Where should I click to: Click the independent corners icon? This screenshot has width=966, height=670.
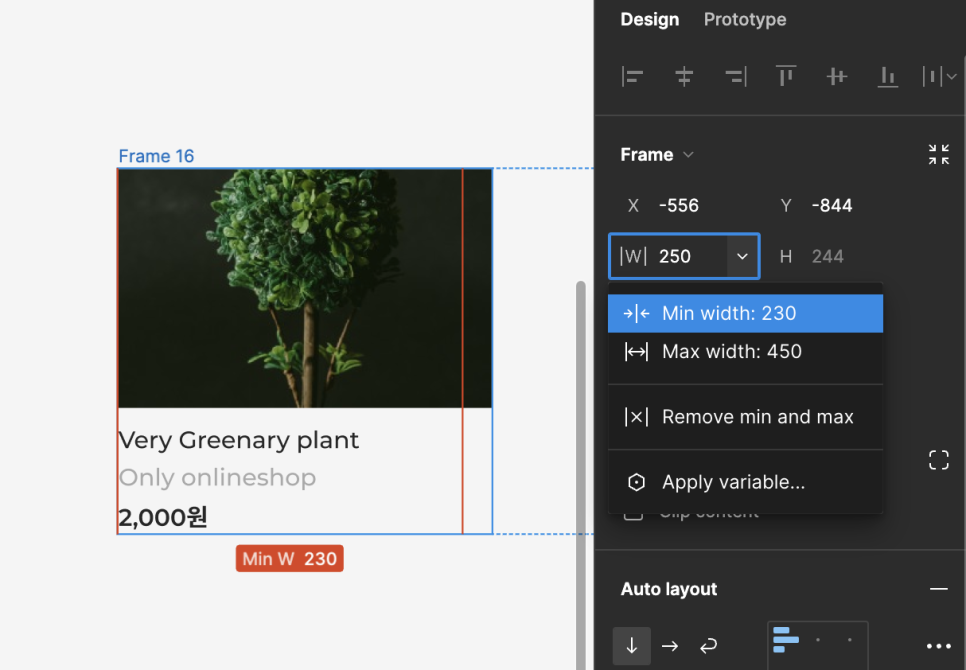coord(938,459)
